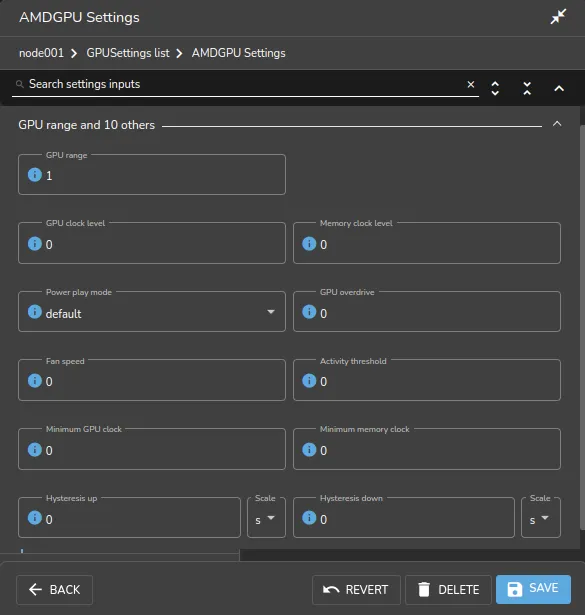Expand all sections with the unfold icon
Viewport: 585px width, 615px height.
coord(495,88)
